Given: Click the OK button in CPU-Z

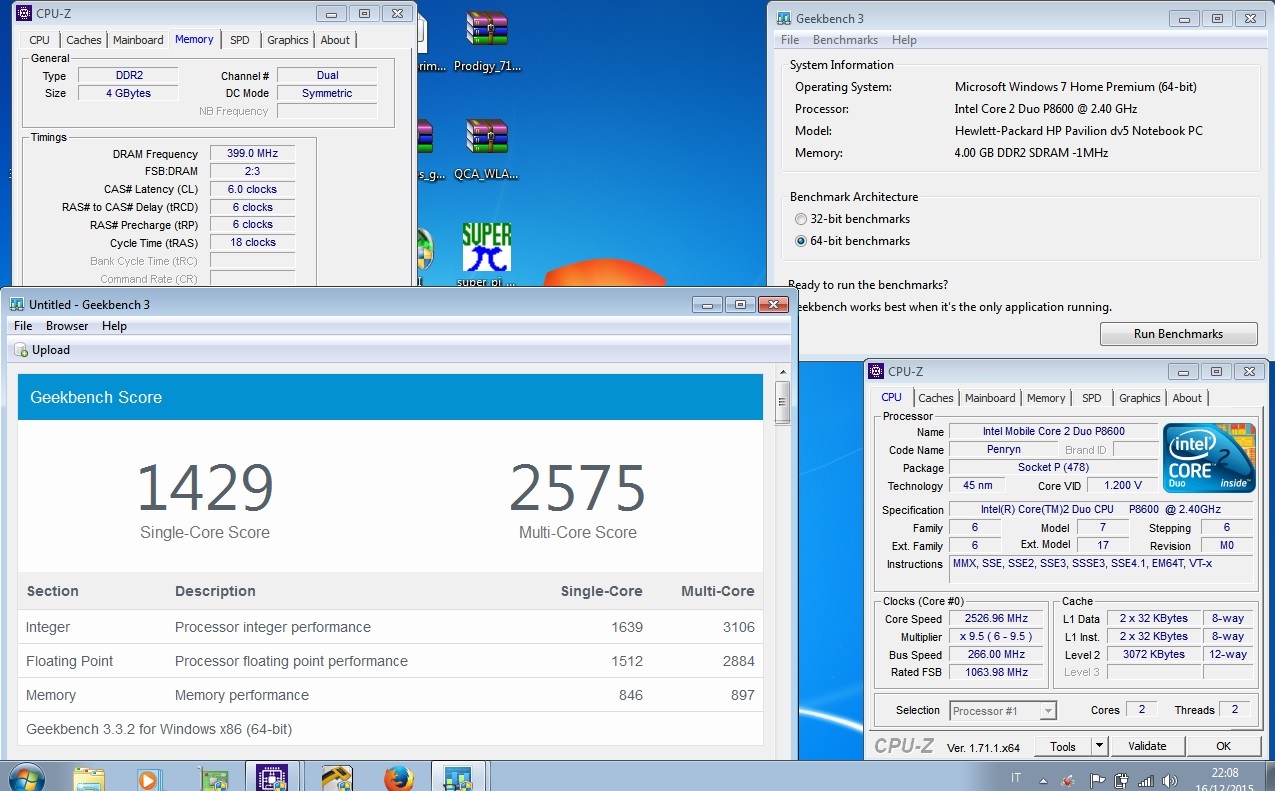Looking at the screenshot, I should [1223, 746].
